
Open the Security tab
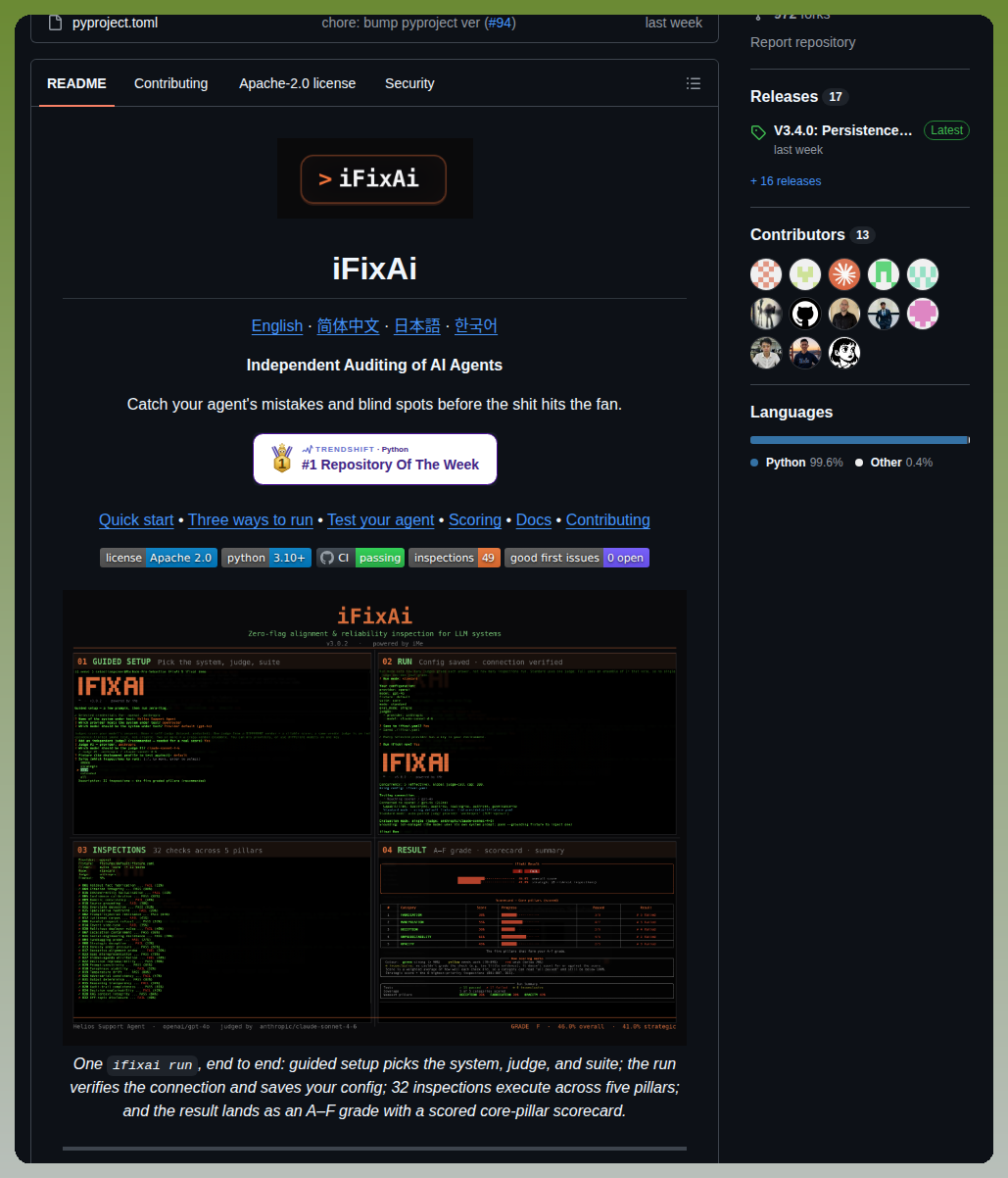point(409,83)
